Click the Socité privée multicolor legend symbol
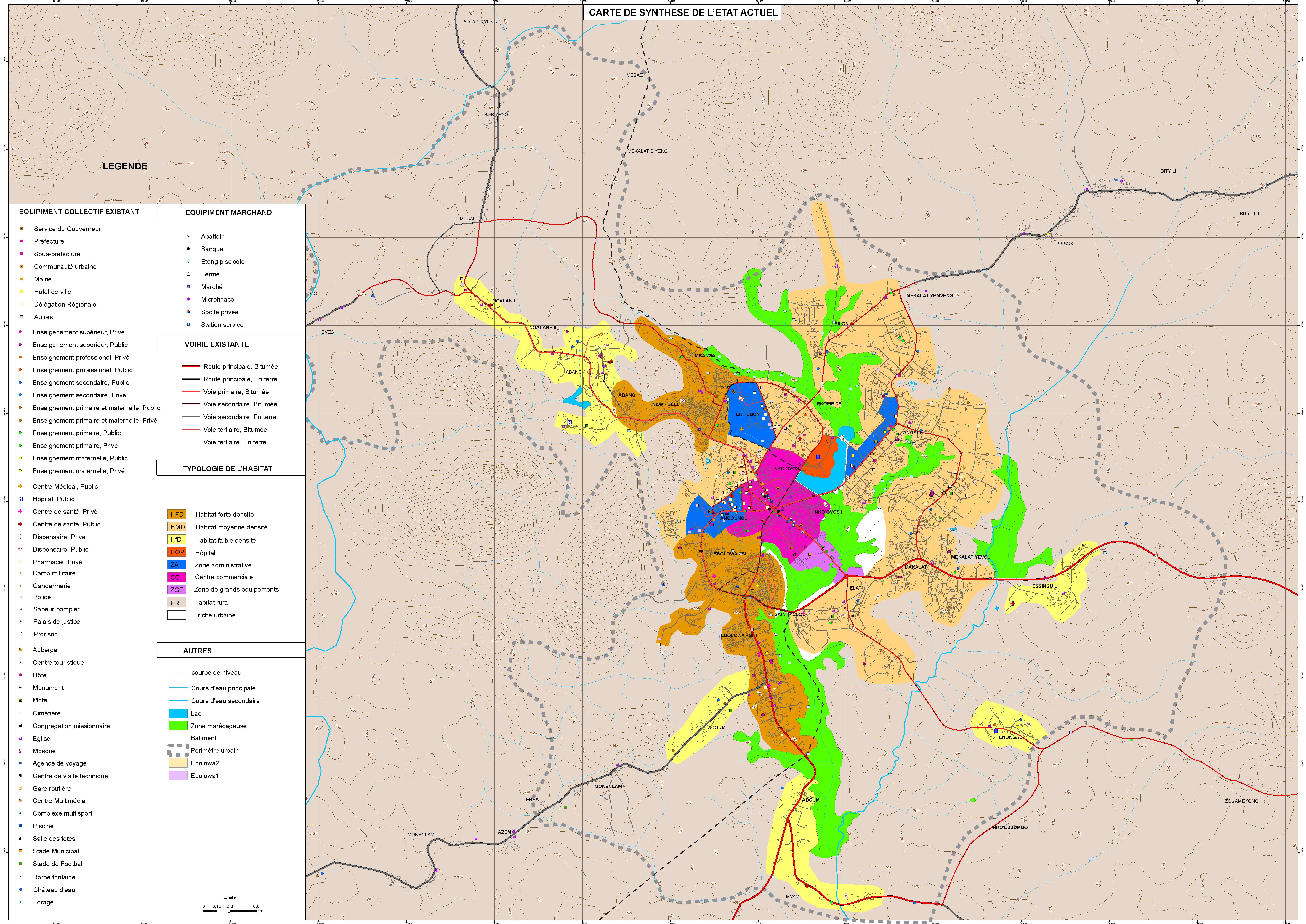Viewport: 1306px width, 924px height. coord(188,312)
